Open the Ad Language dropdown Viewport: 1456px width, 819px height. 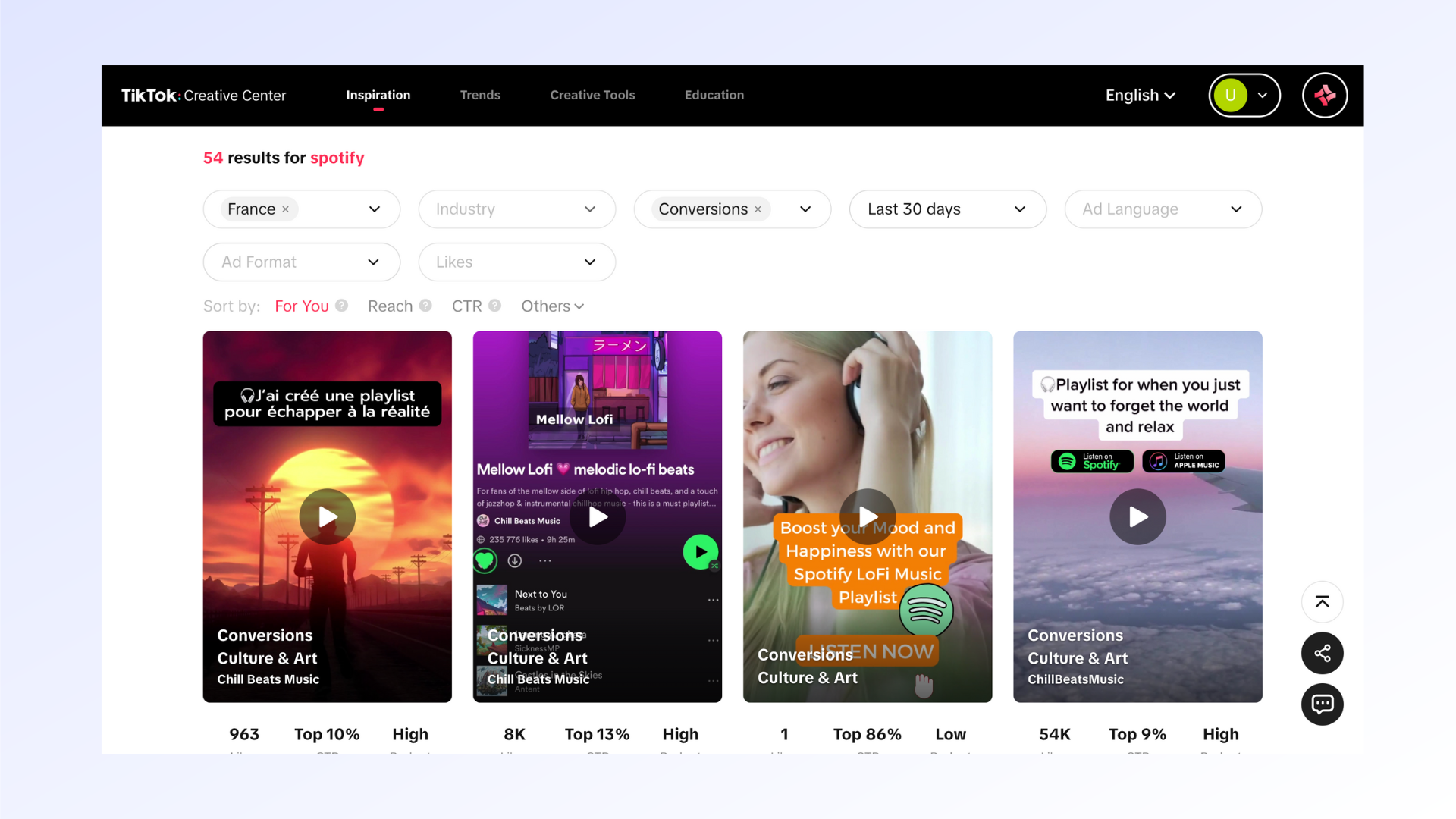click(1163, 209)
